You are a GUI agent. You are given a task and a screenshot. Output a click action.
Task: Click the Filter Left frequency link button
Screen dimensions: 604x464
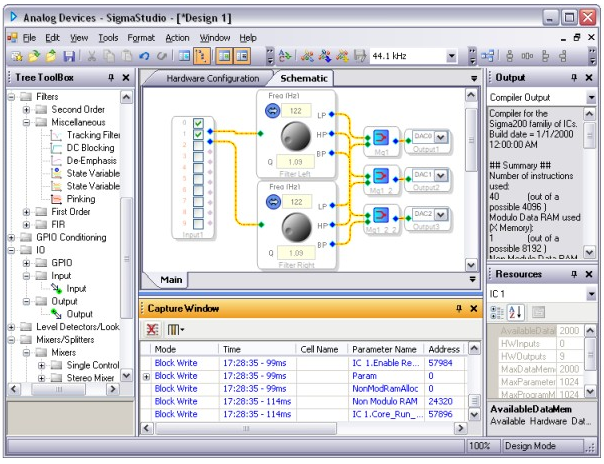[x=272, y=111]
